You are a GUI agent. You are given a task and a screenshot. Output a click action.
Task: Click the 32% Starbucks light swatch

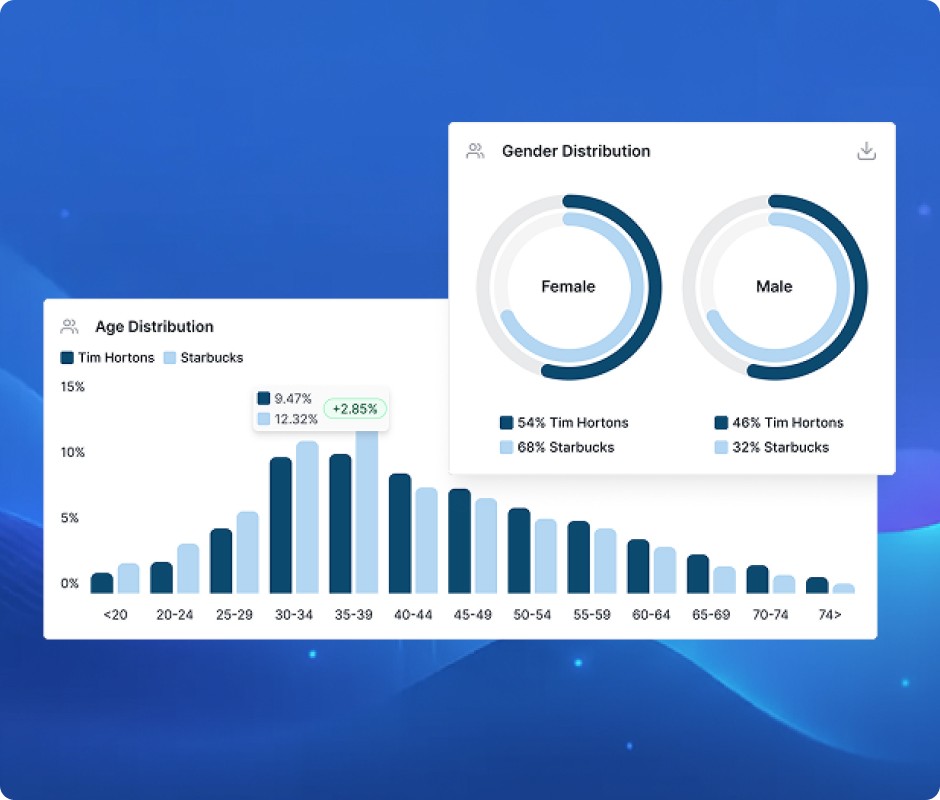point(721,447)
